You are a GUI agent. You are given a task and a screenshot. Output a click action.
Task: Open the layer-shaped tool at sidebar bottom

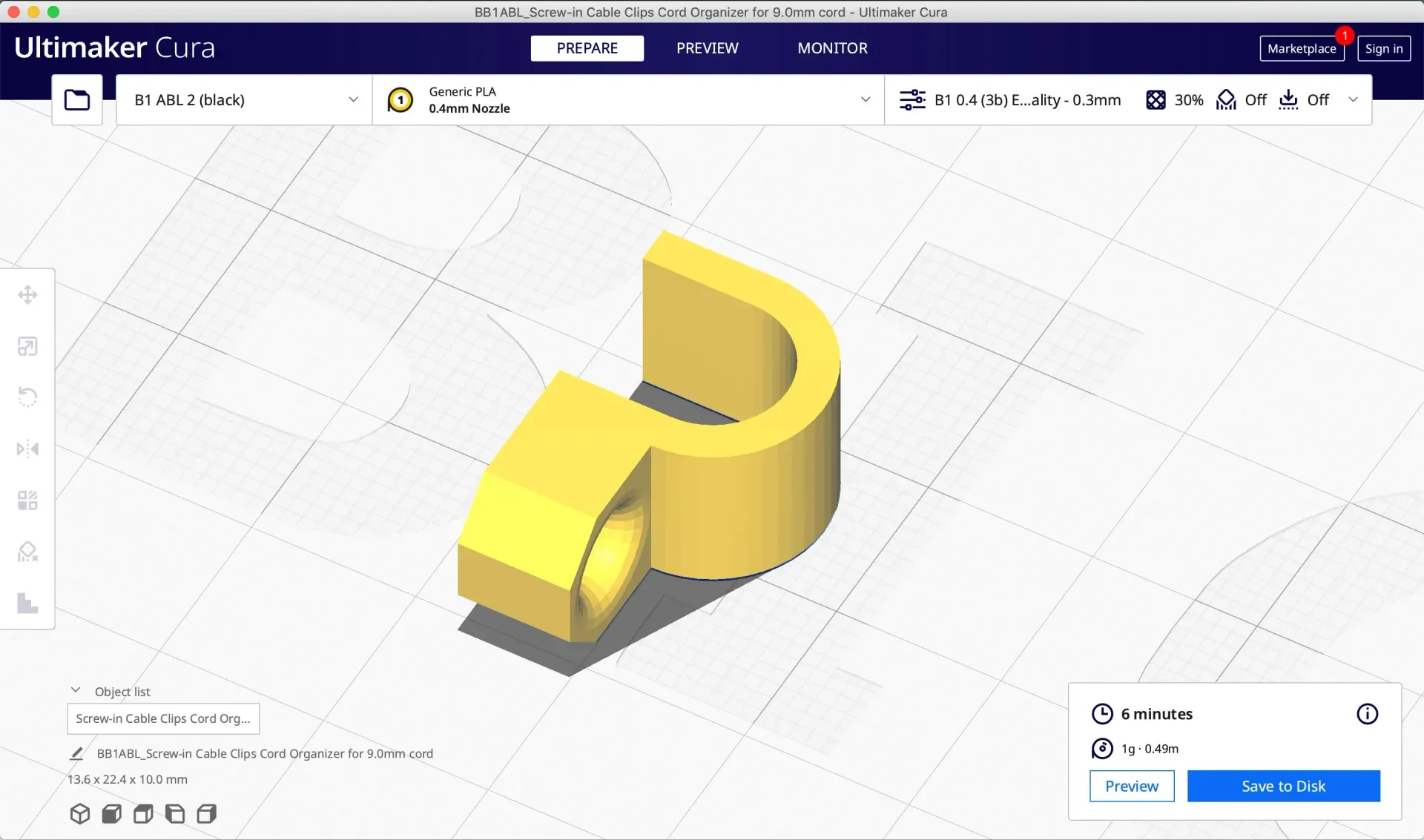pyautogui.click(x=27, y=603)
